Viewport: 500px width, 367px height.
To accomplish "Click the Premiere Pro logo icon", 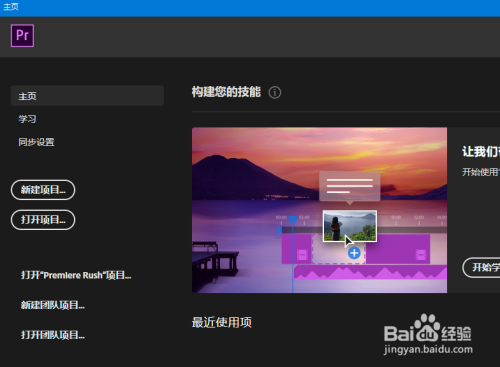I will (x=22, y=35).
